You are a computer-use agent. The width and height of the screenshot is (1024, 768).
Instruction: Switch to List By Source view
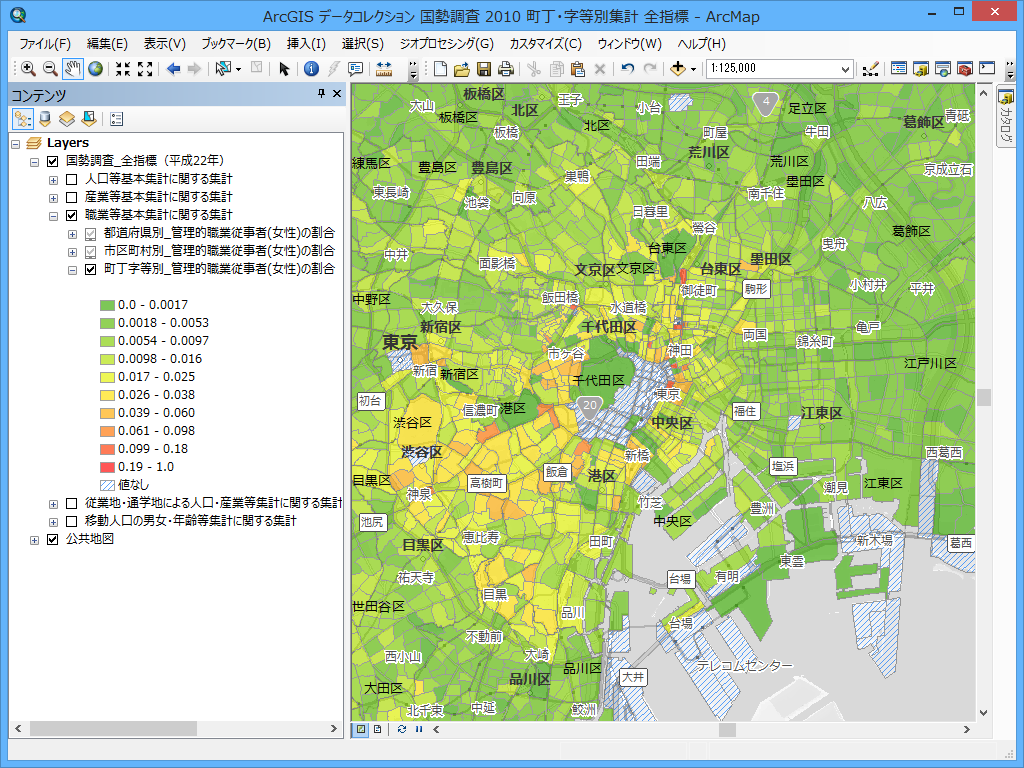pos(45,119)
